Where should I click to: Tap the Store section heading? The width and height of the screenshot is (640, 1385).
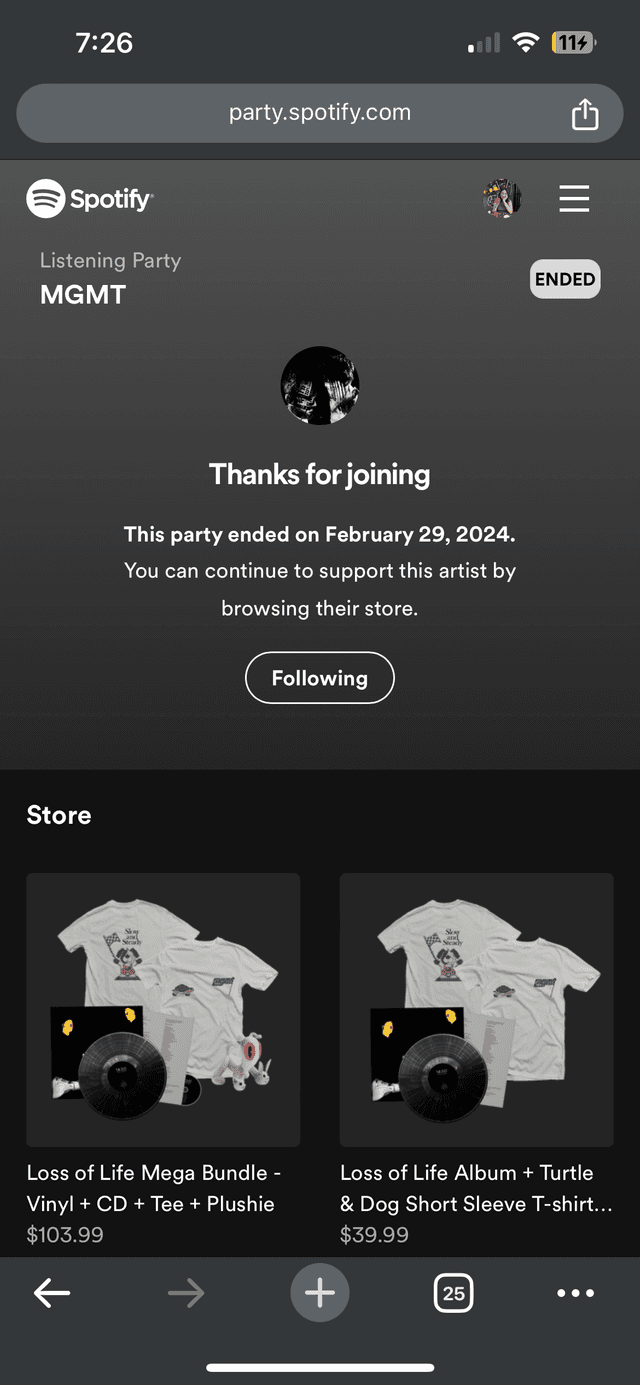[59, 815]
